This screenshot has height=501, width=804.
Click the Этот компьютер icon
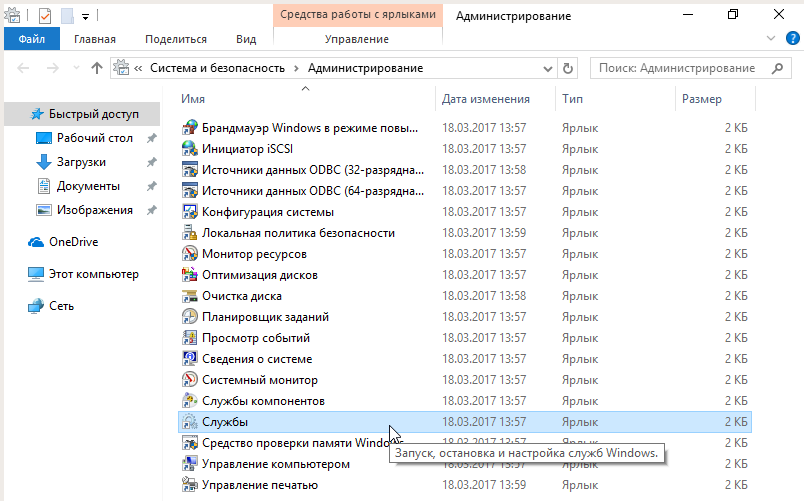pos(36,274)
